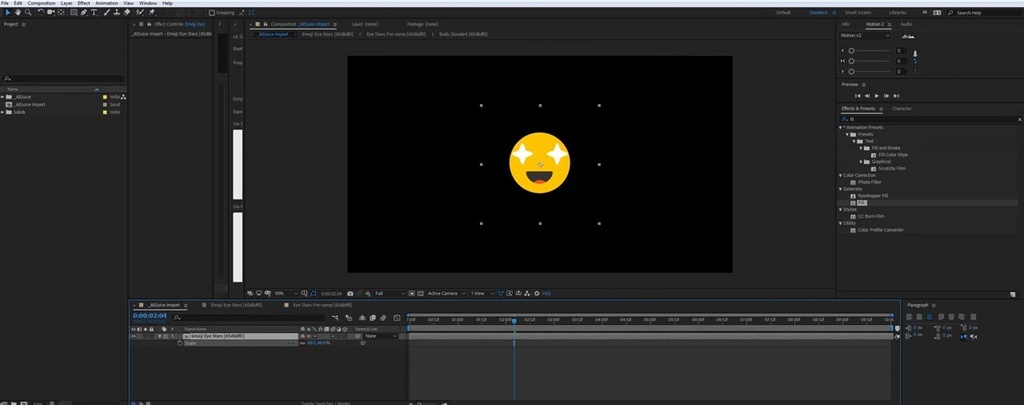Open the Window menu
The image size is (1024, 405).
[148, 3]
